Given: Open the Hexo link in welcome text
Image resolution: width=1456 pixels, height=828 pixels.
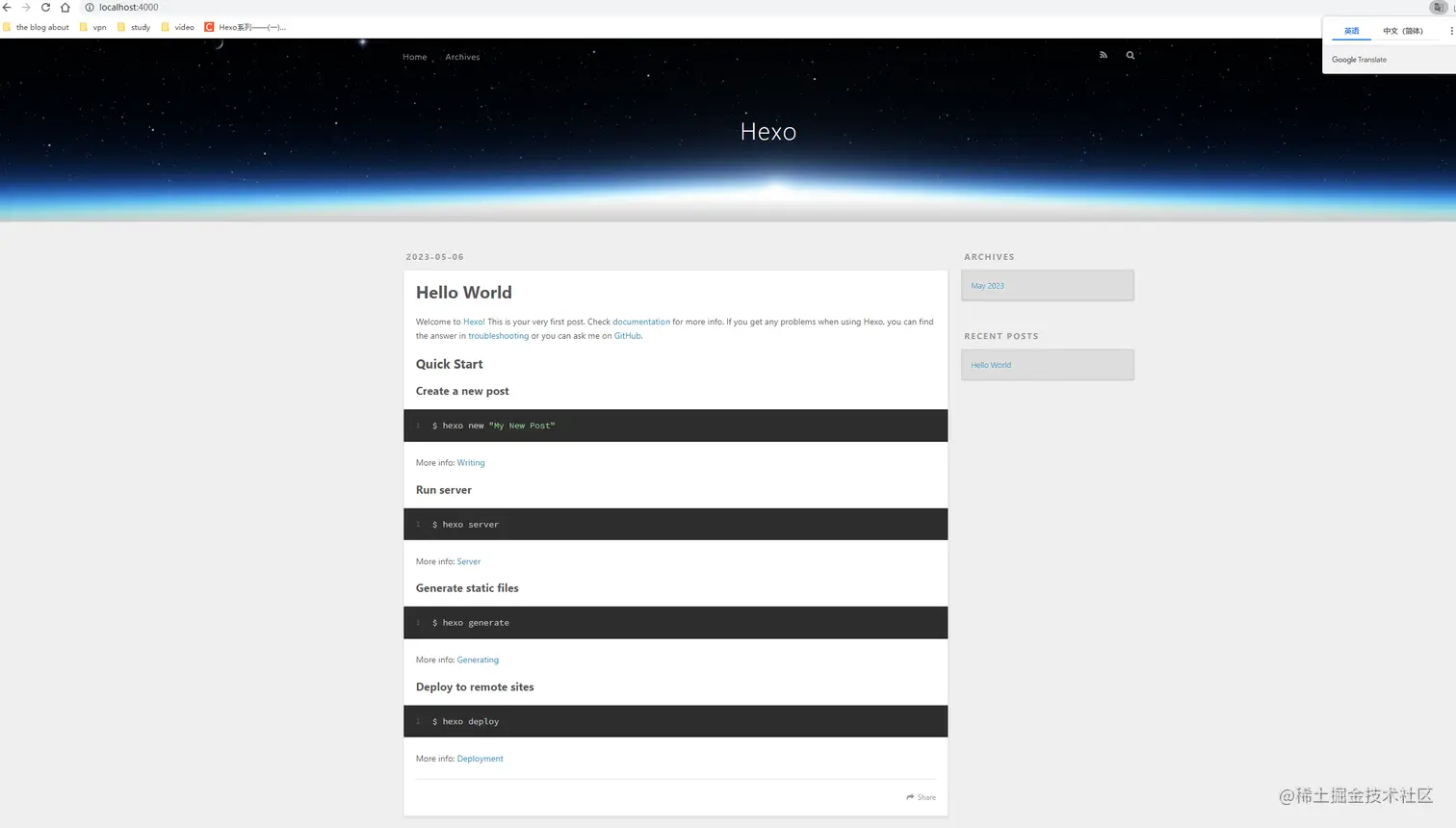Looking at the screenshot, I should [473, 322].
